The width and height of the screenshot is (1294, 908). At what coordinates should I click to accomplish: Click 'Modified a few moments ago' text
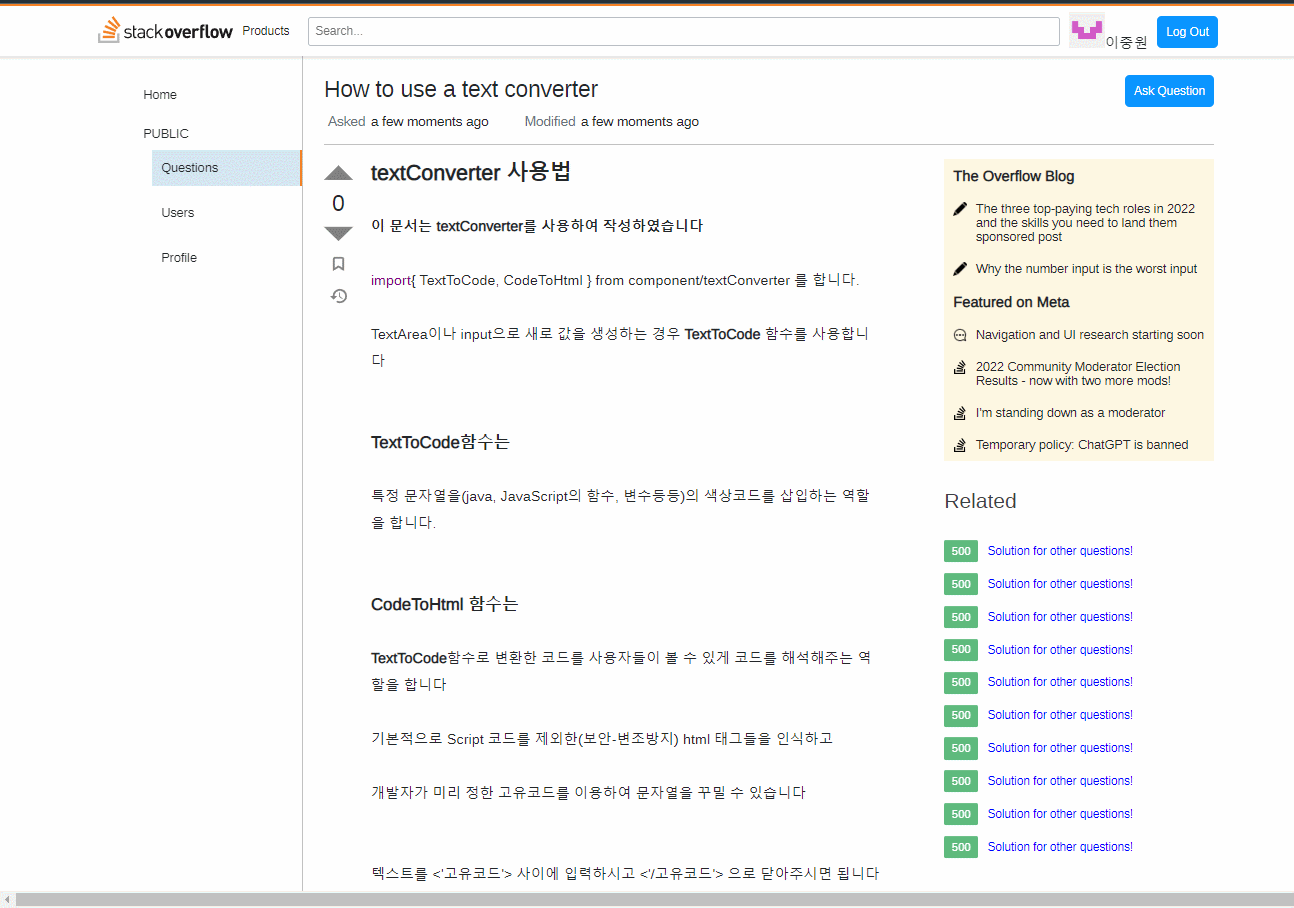tap(612, 122)
